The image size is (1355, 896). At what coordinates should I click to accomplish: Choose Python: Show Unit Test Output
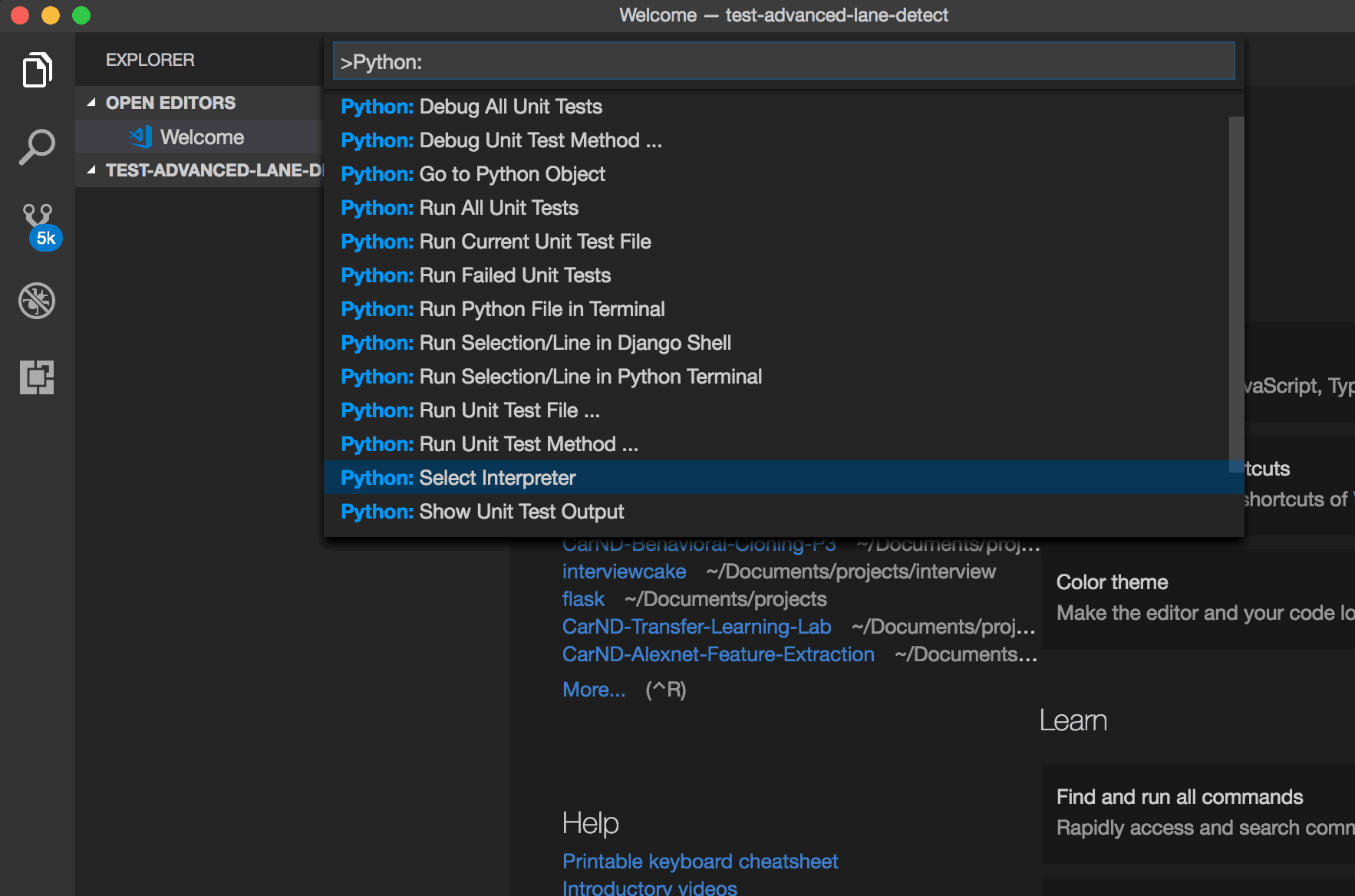(483, 512)
